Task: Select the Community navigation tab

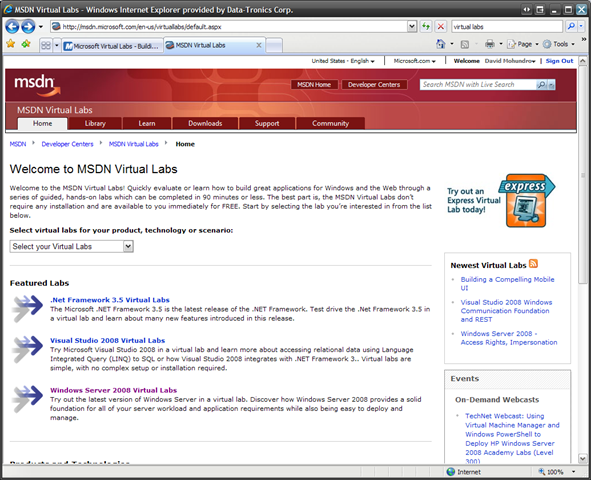Action: tap(330, 123)
